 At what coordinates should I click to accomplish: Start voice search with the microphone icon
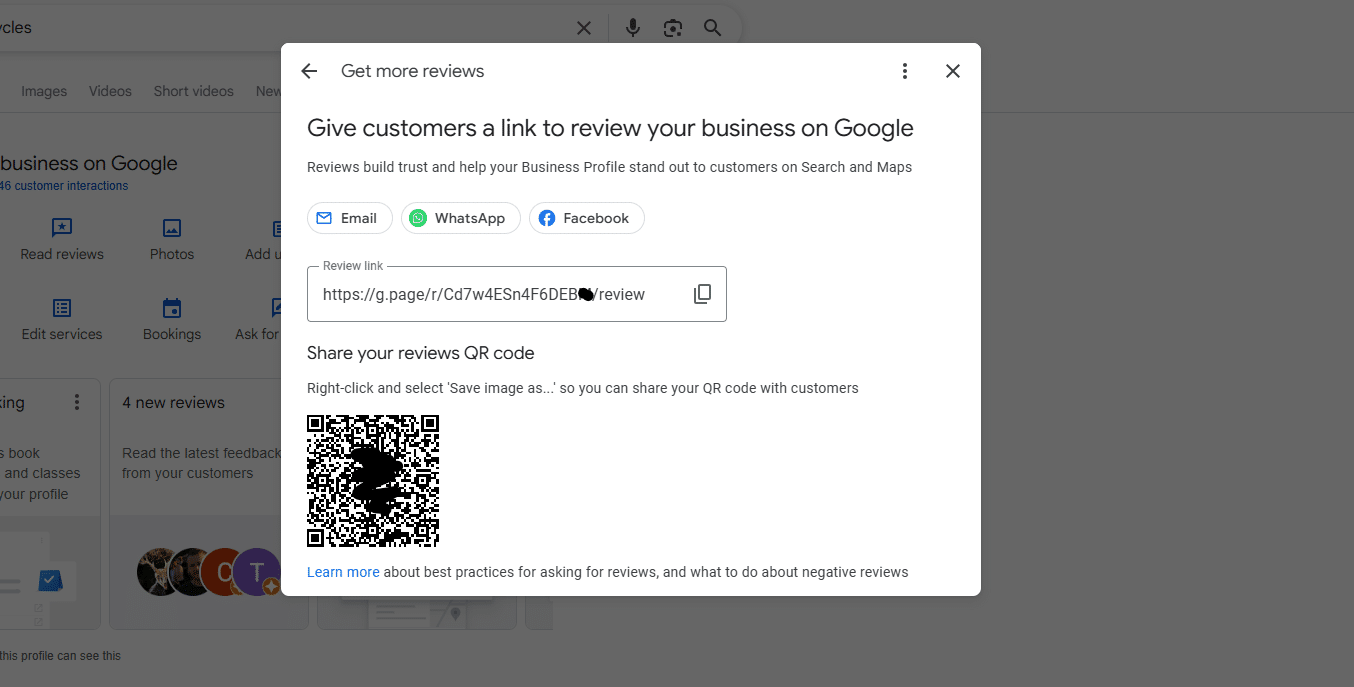tap(633, 28)
